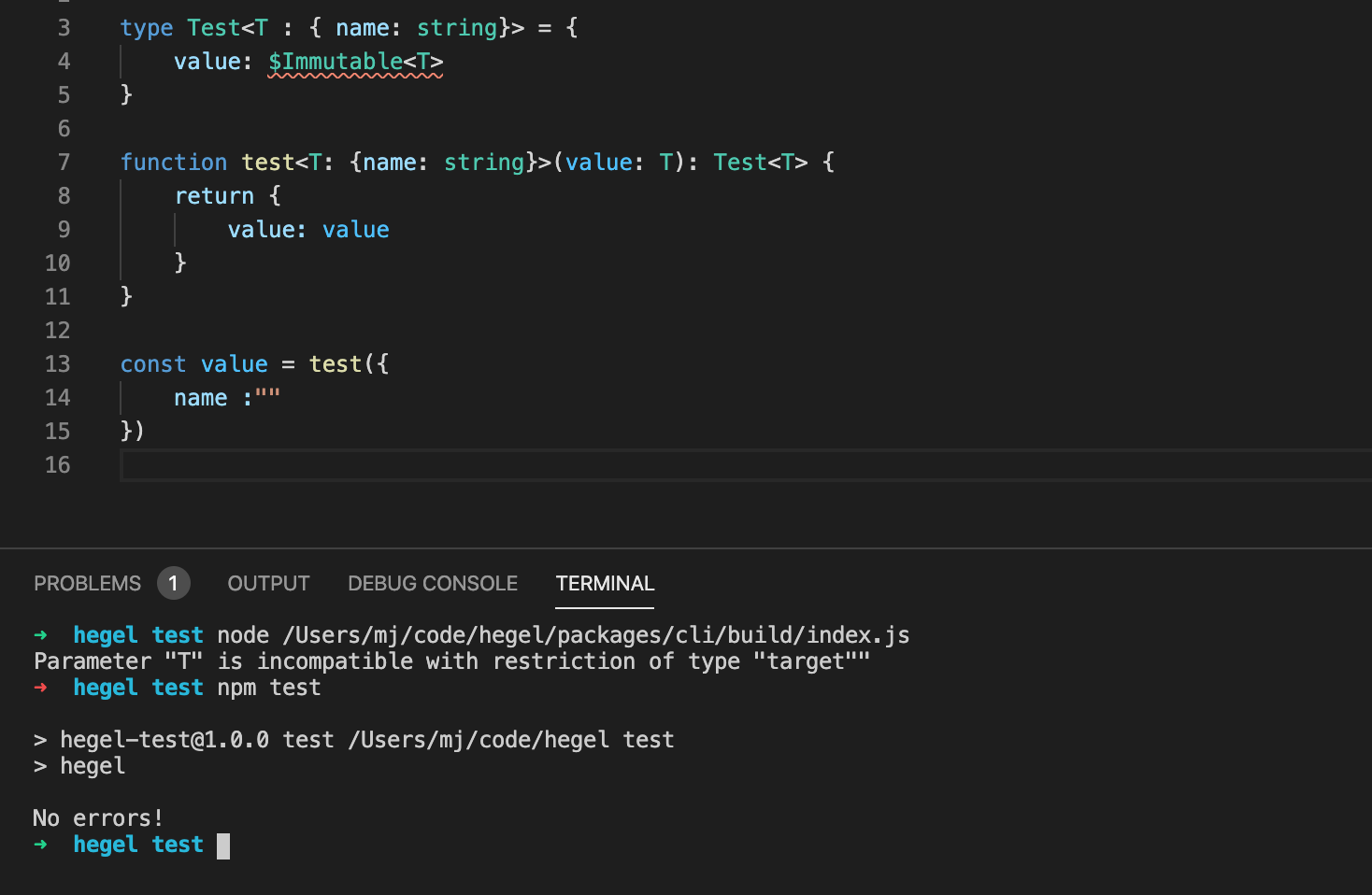Select the red squiggle under $Immutable
Image resolution: width=1372 pixels, height=895 pixels.
click(355, 77)
